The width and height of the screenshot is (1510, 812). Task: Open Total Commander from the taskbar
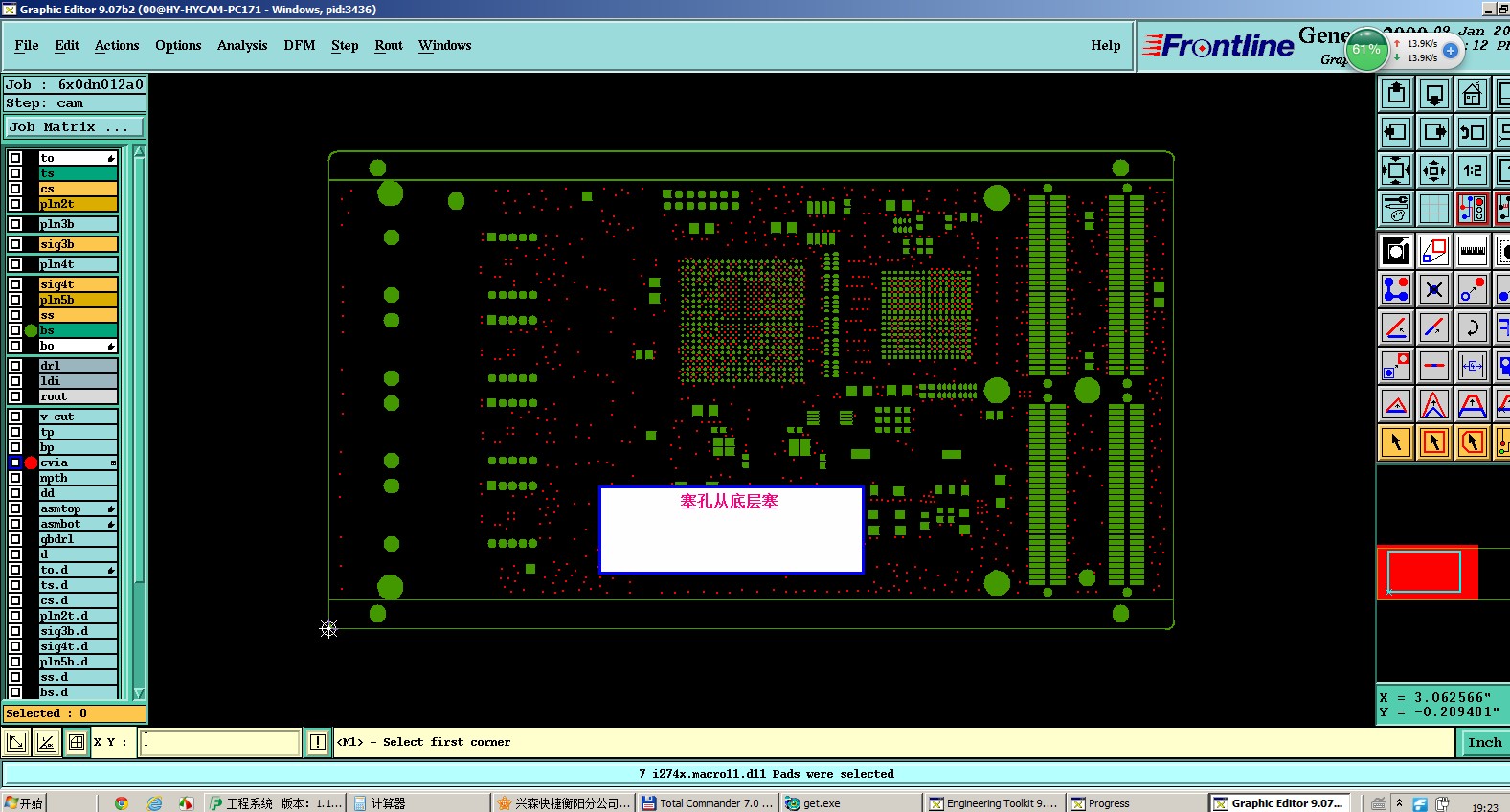pyautogui.click(x=708, y=803)
